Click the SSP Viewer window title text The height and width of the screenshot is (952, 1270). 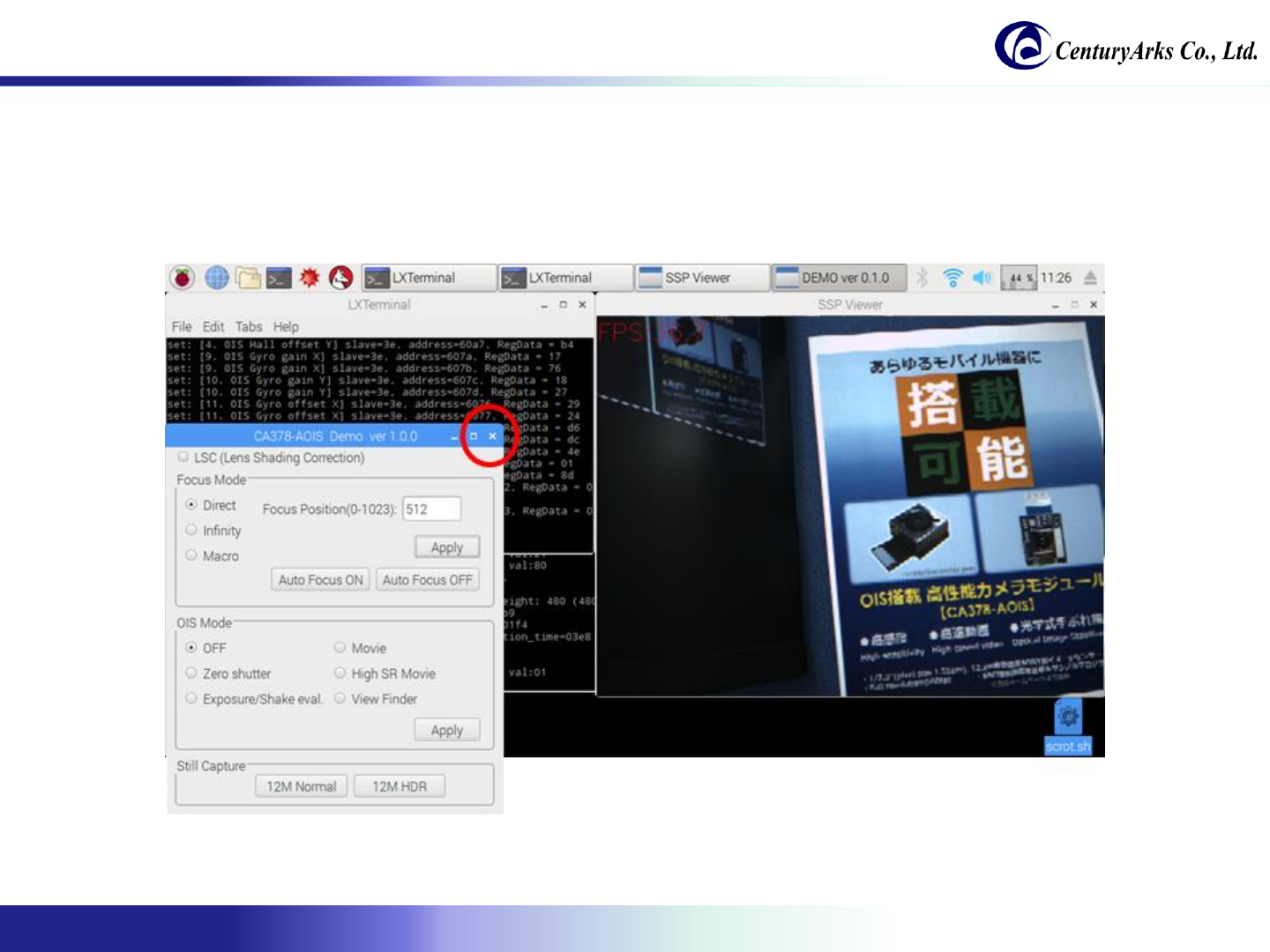coord(850,305)
